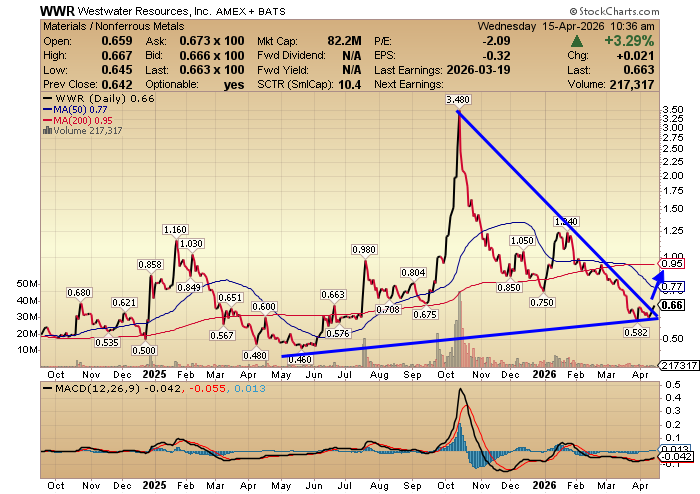
Task: Select the Bid quote 0.666 x 100
Action: (x=212, y=56)
